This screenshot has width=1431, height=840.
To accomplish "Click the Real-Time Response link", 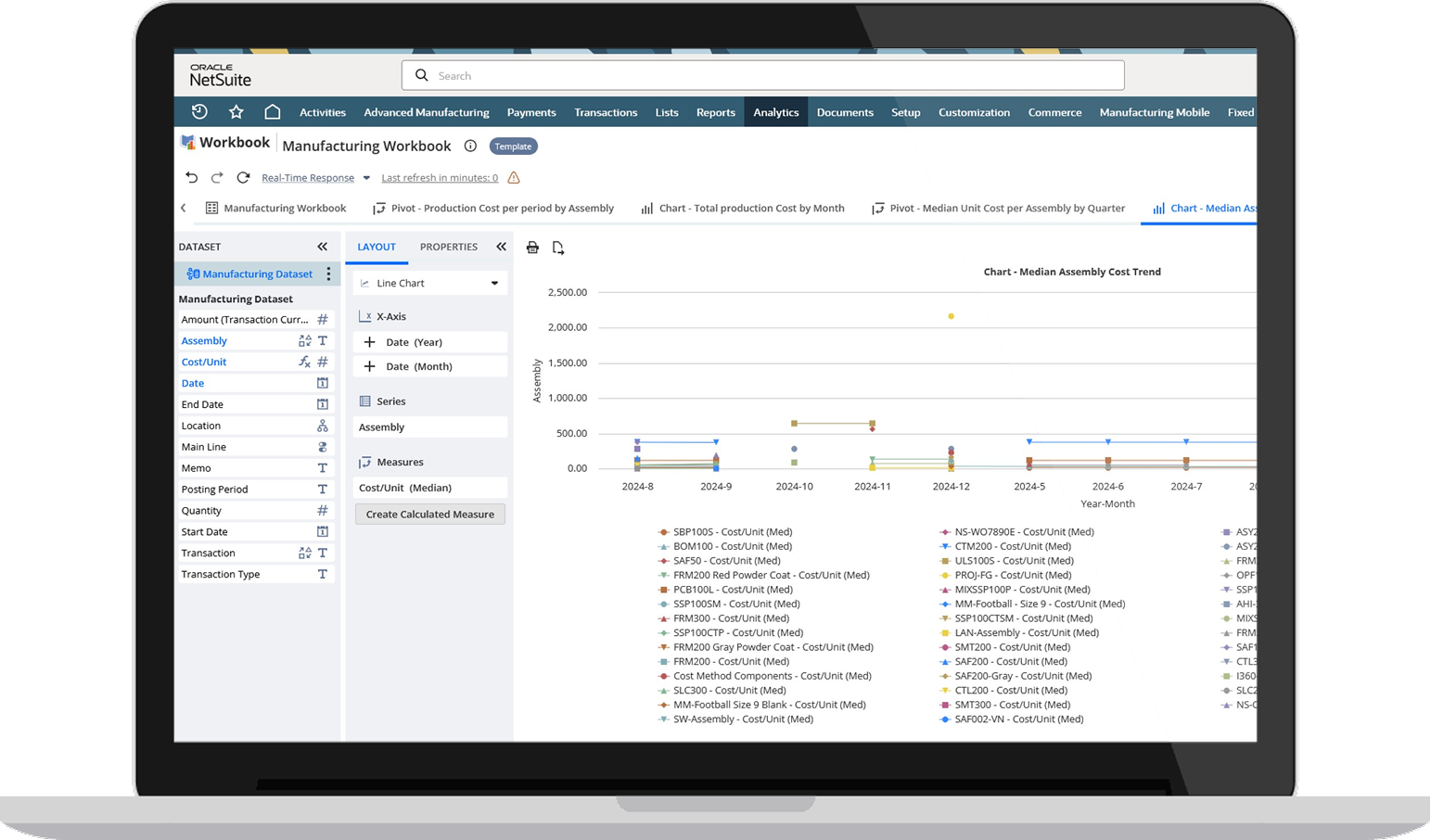I will click(x=308, y=178).
